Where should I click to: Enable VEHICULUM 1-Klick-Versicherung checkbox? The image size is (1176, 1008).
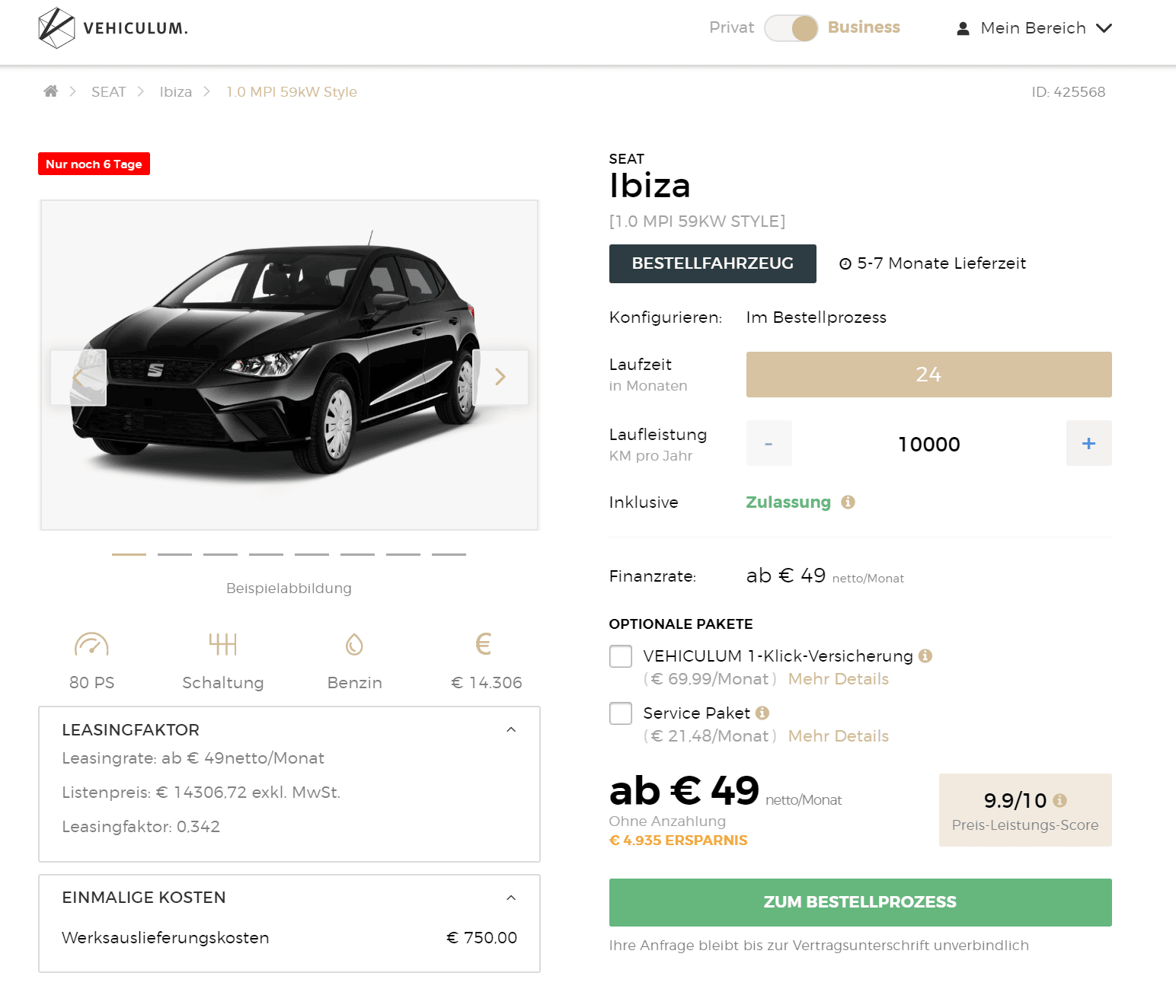click(621, 656)
